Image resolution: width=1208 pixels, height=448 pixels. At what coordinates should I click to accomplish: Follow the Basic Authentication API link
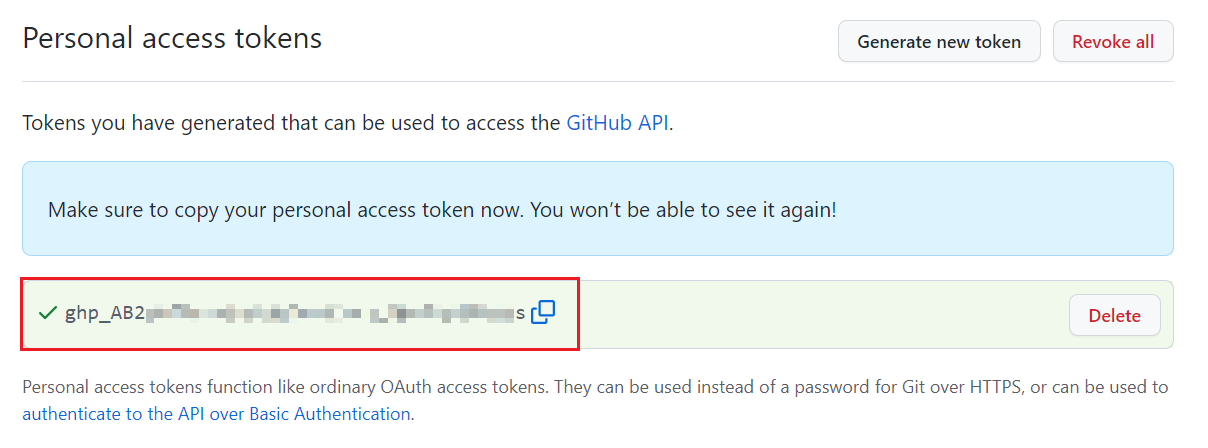(x=216, y=413)
